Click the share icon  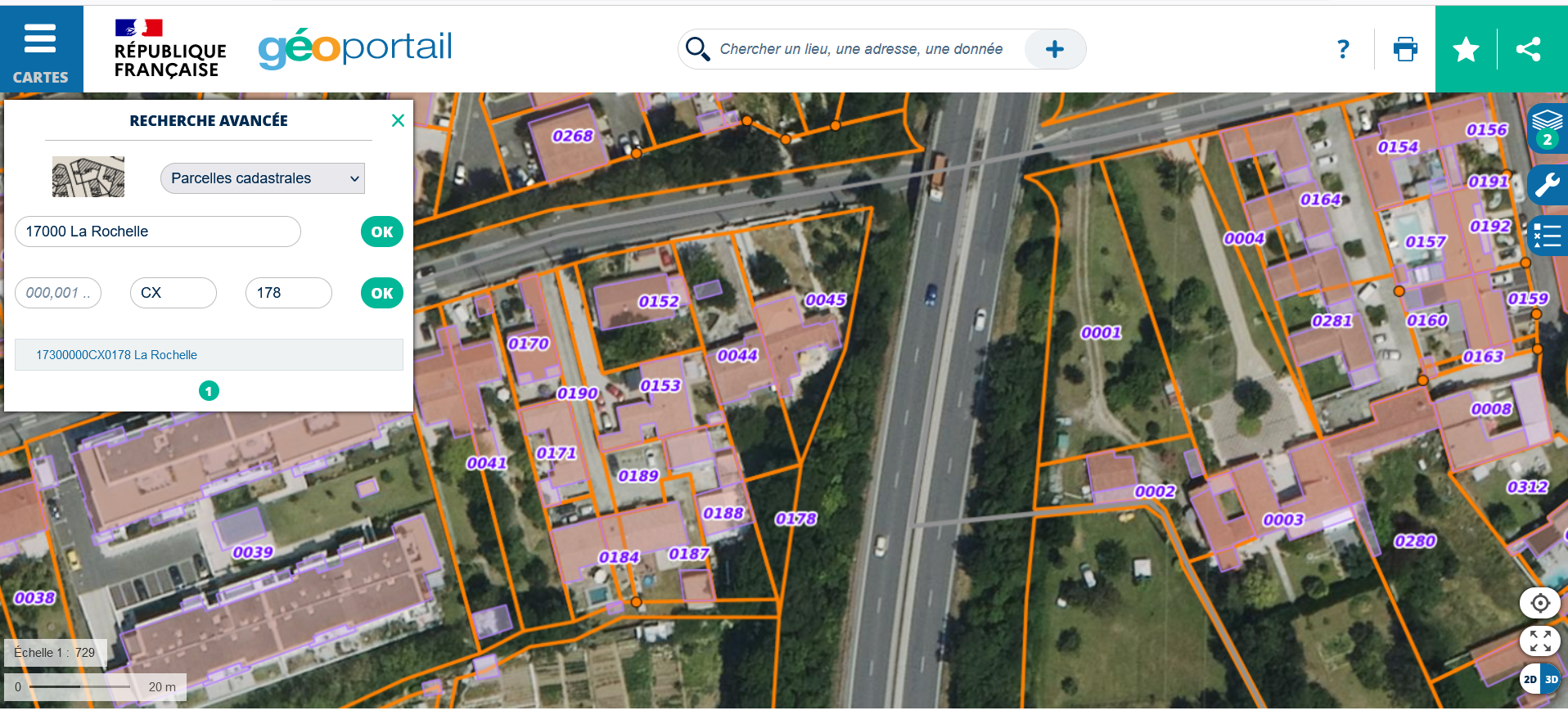tap(1528, 49)
